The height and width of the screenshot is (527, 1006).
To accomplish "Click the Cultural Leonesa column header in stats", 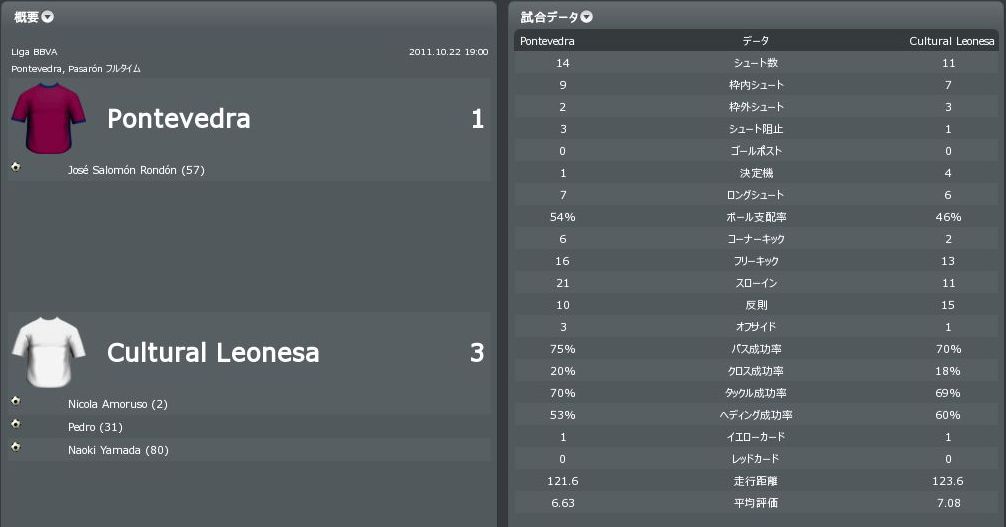I will [951, 41].
